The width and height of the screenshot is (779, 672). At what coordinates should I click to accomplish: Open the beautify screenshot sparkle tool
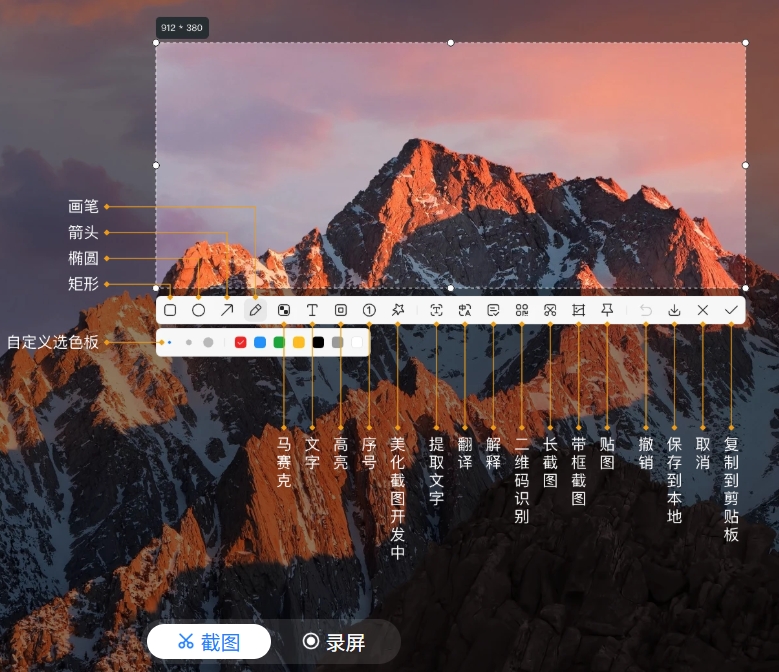click(x=397, y=310)
